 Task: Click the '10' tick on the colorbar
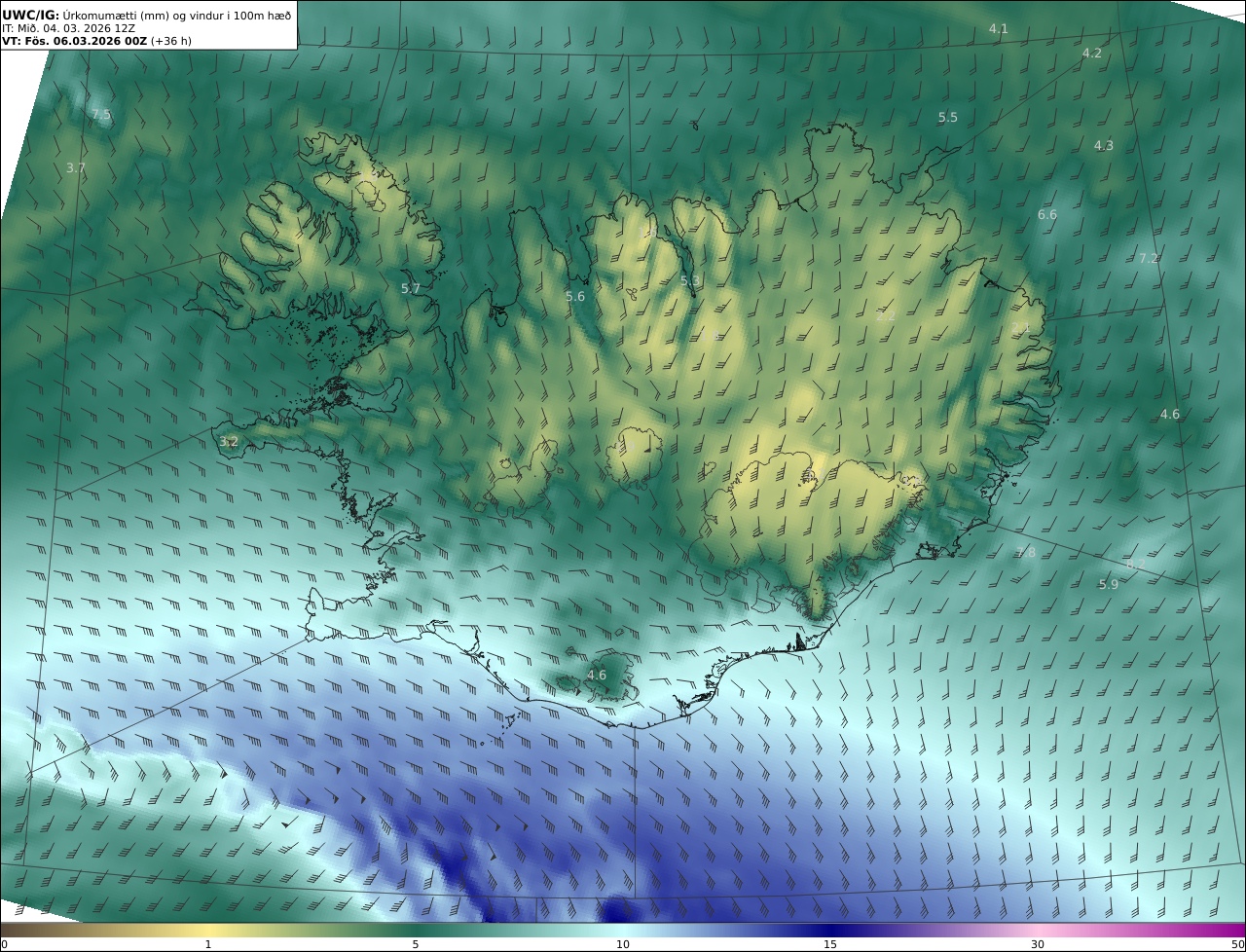coord(623,944)
